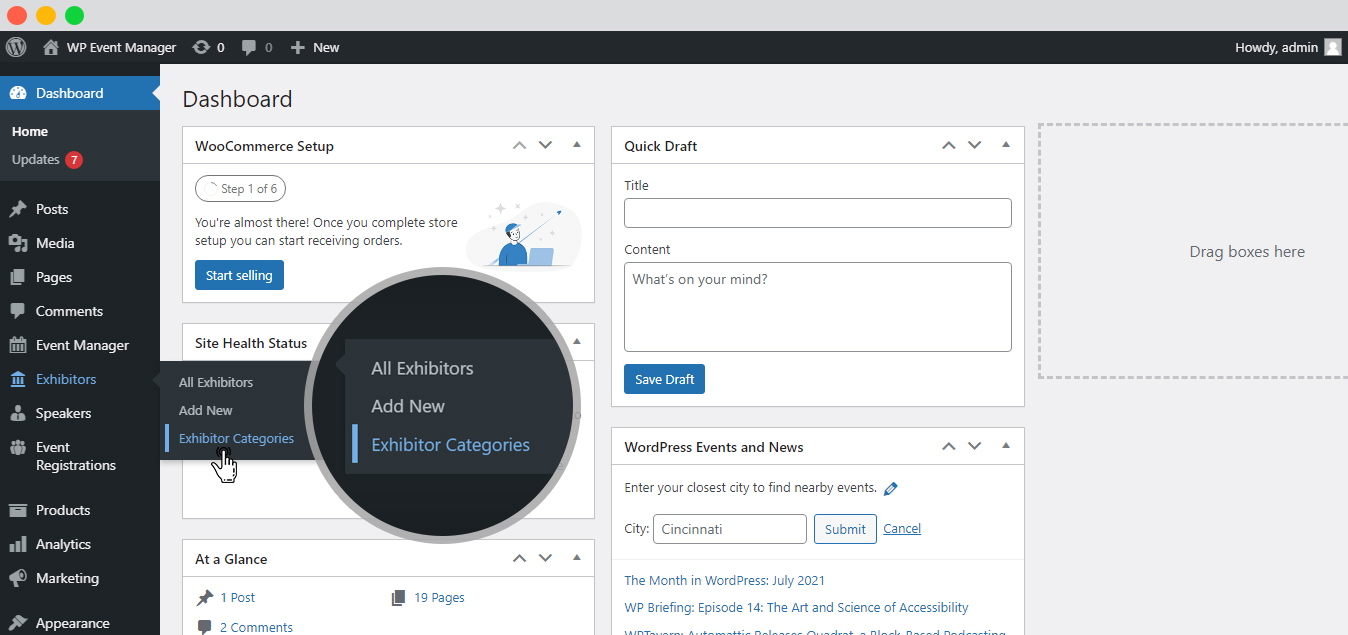Submit the city for nearby events

(845, 529)
